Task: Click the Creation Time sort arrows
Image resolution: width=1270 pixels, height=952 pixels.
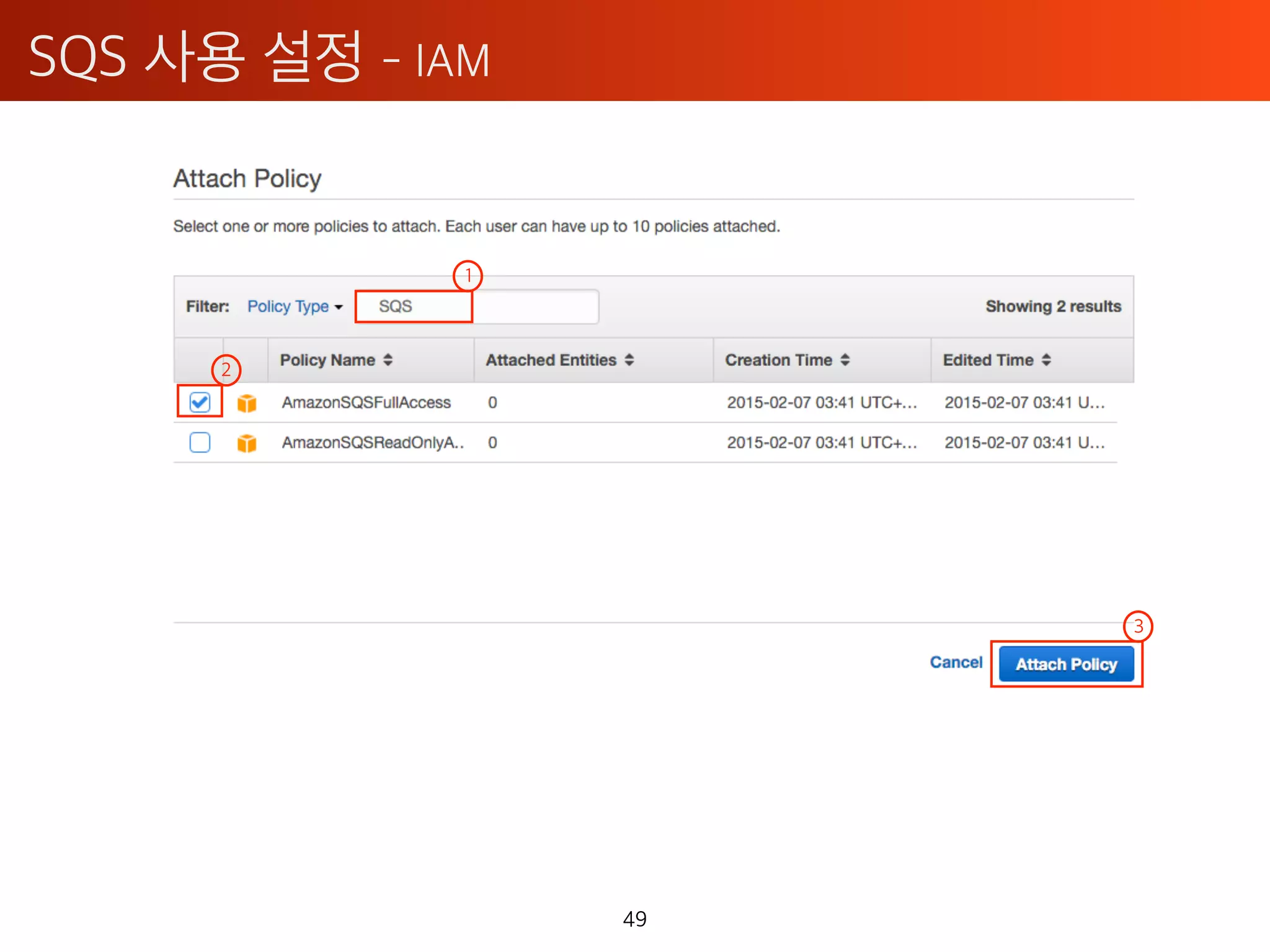Action: pyautogui.click(x=845, y=360)
